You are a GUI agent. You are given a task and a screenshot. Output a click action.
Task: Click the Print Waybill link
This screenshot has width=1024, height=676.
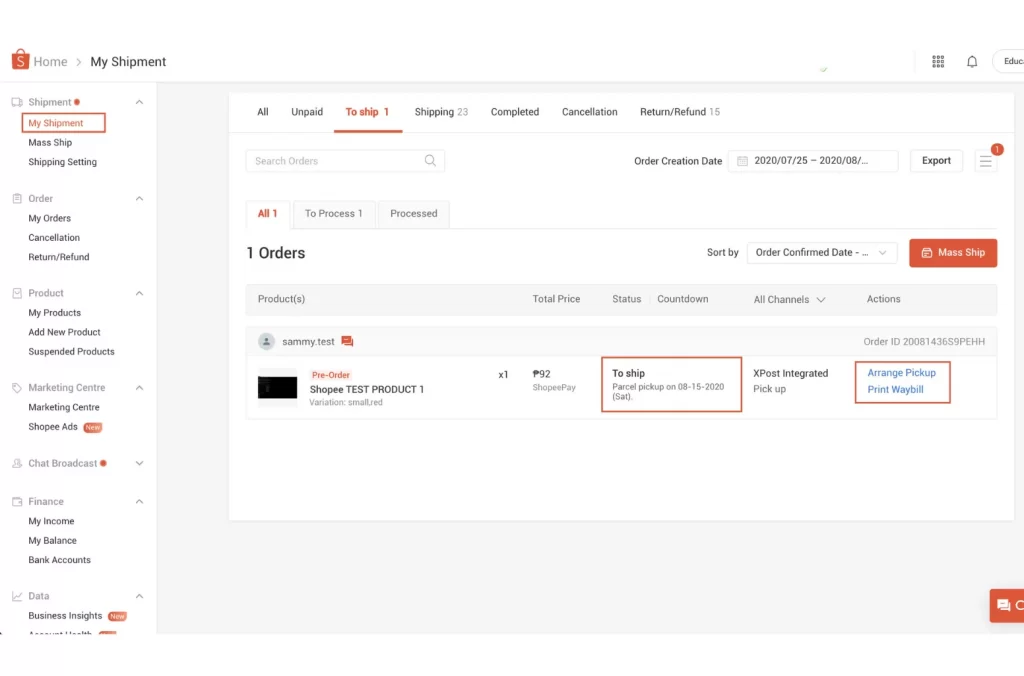pyautogui.click(x=895, y=389)
